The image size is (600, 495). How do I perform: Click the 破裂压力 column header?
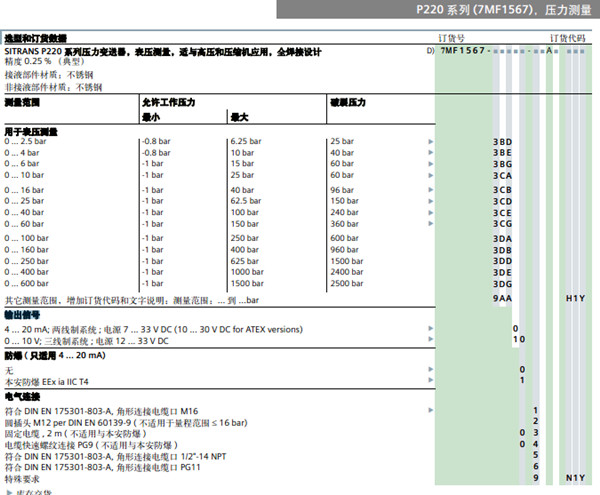[348, 103]
